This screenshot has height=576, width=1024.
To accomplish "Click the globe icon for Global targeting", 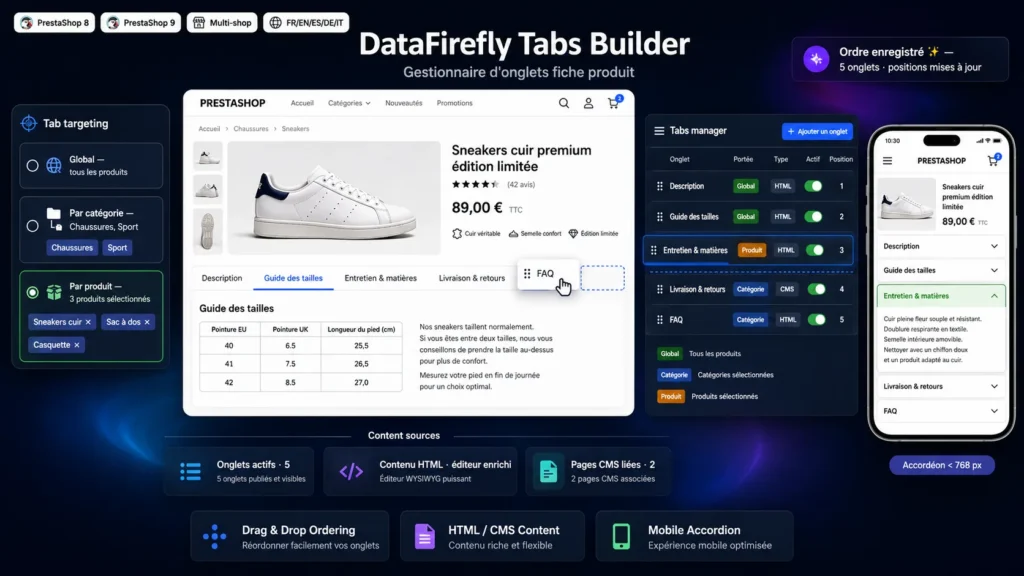I will 54,166.
